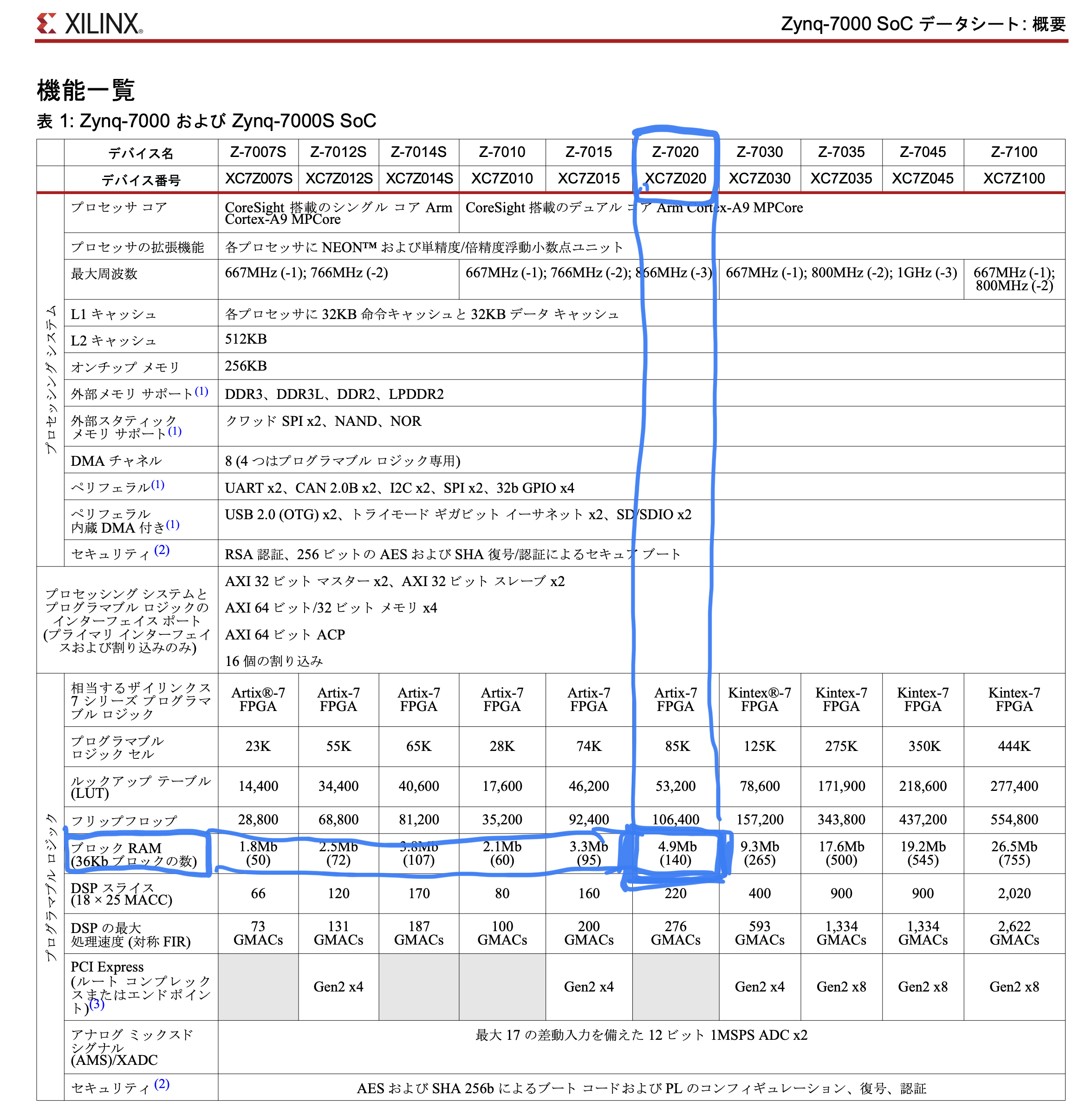Click the 106,400 flip-flop value

click(676, 819)
